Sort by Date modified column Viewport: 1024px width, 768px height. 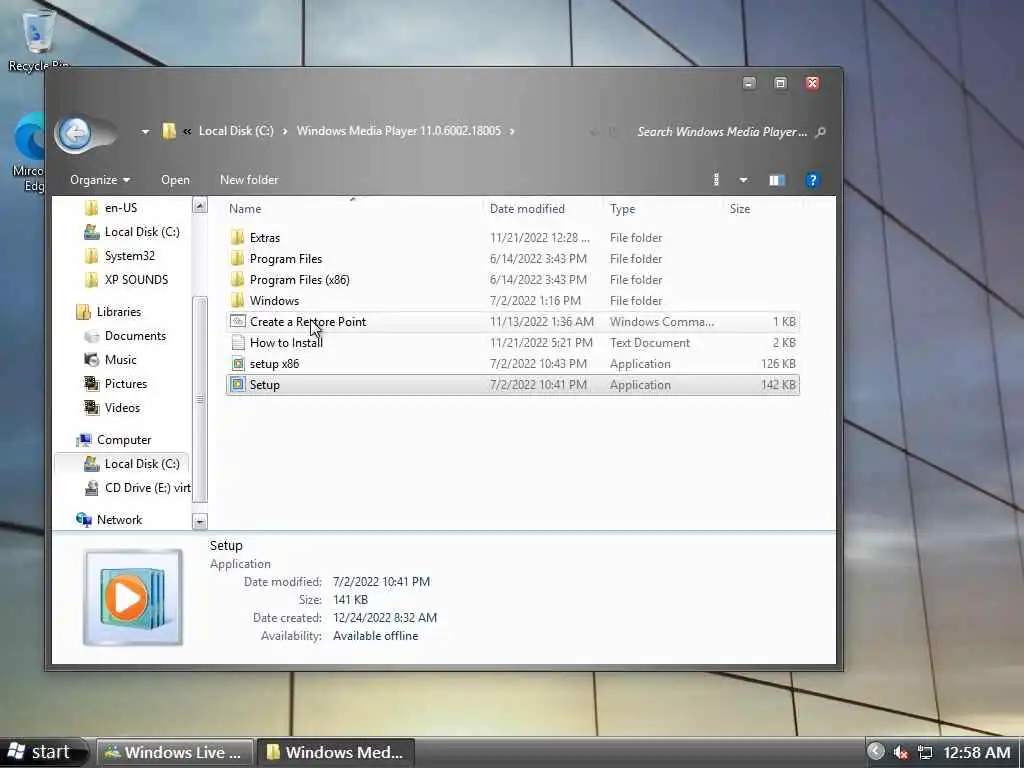527,209
